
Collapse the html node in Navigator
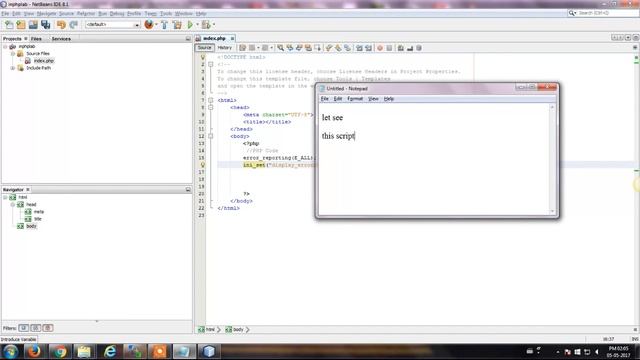coord(5,197)
